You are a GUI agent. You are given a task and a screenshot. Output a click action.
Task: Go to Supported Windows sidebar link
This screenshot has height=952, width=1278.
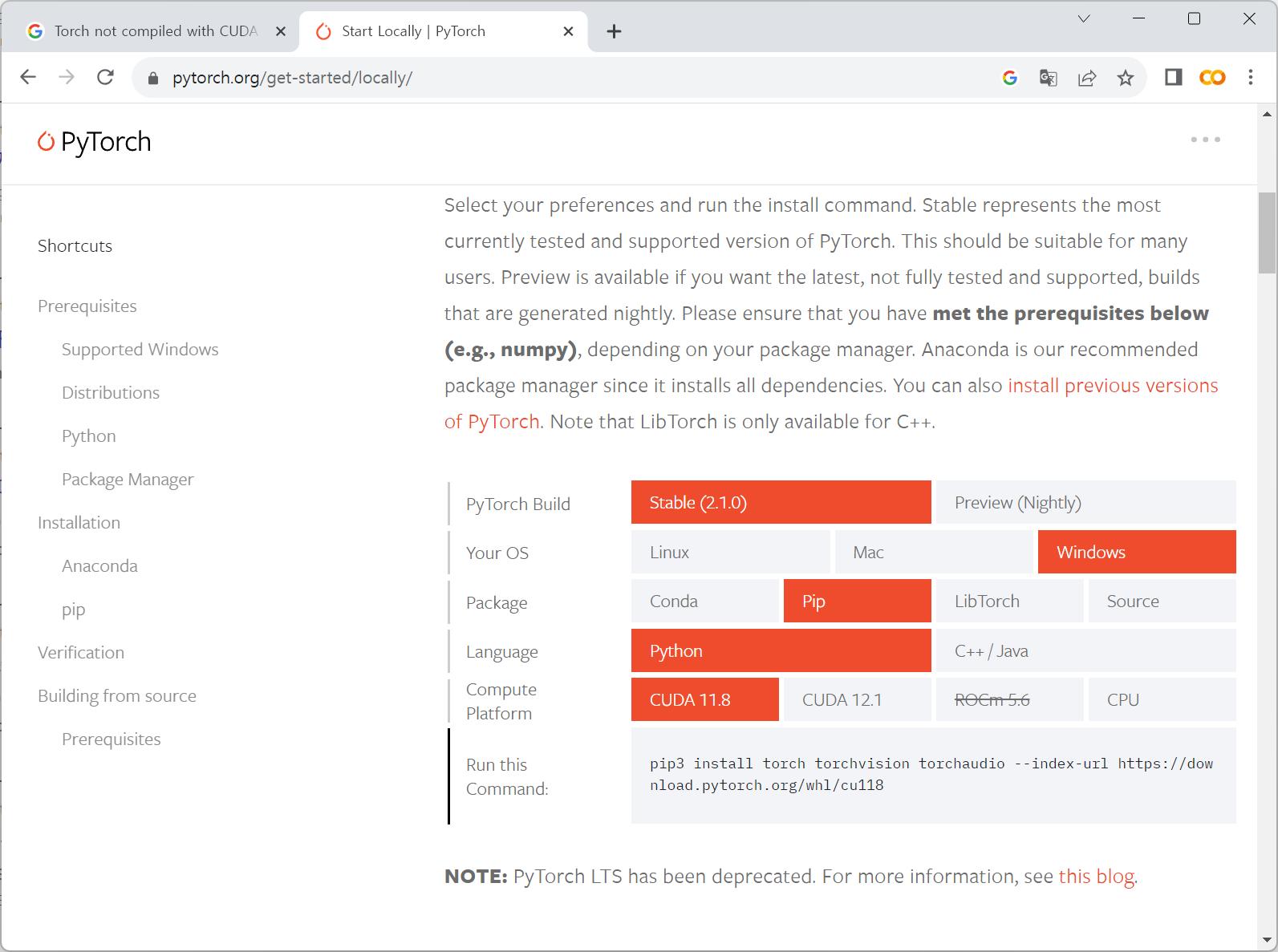pos(140,350)
